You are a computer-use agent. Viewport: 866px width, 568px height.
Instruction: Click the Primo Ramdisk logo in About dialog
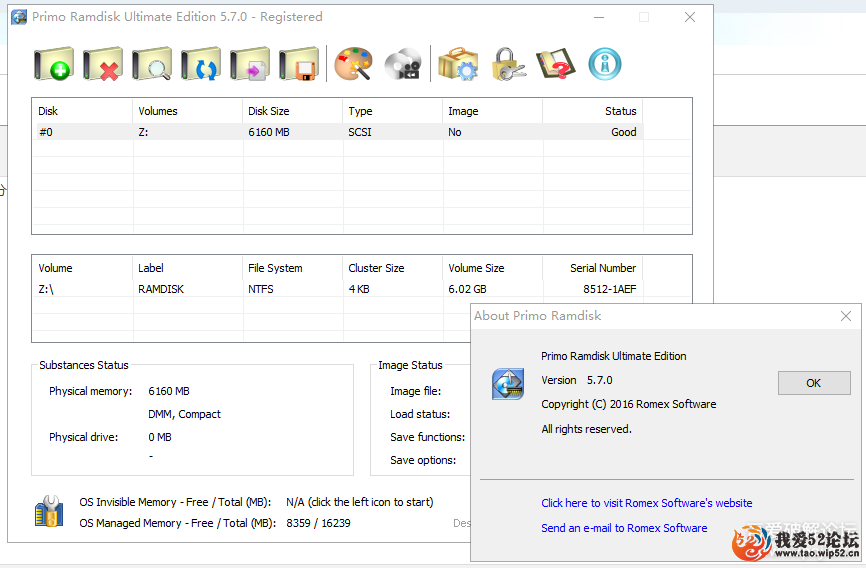pos(508,383)
